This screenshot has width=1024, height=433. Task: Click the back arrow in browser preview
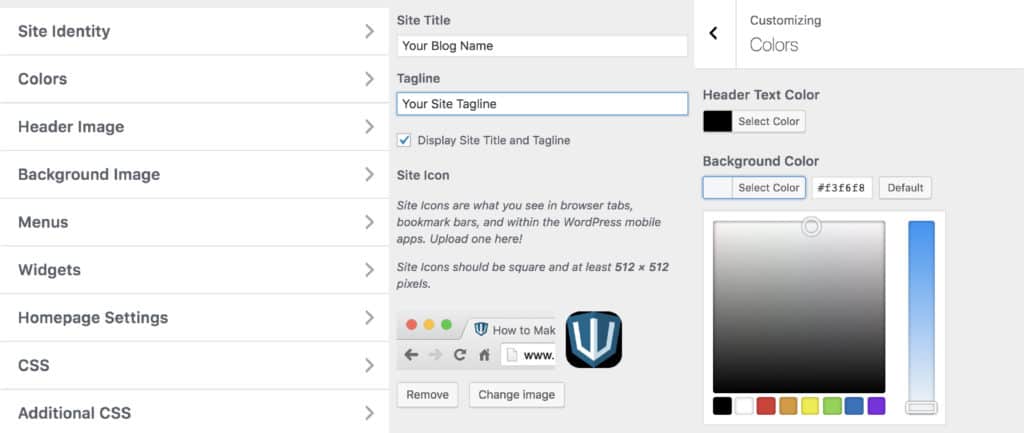[x=411, y=355]
